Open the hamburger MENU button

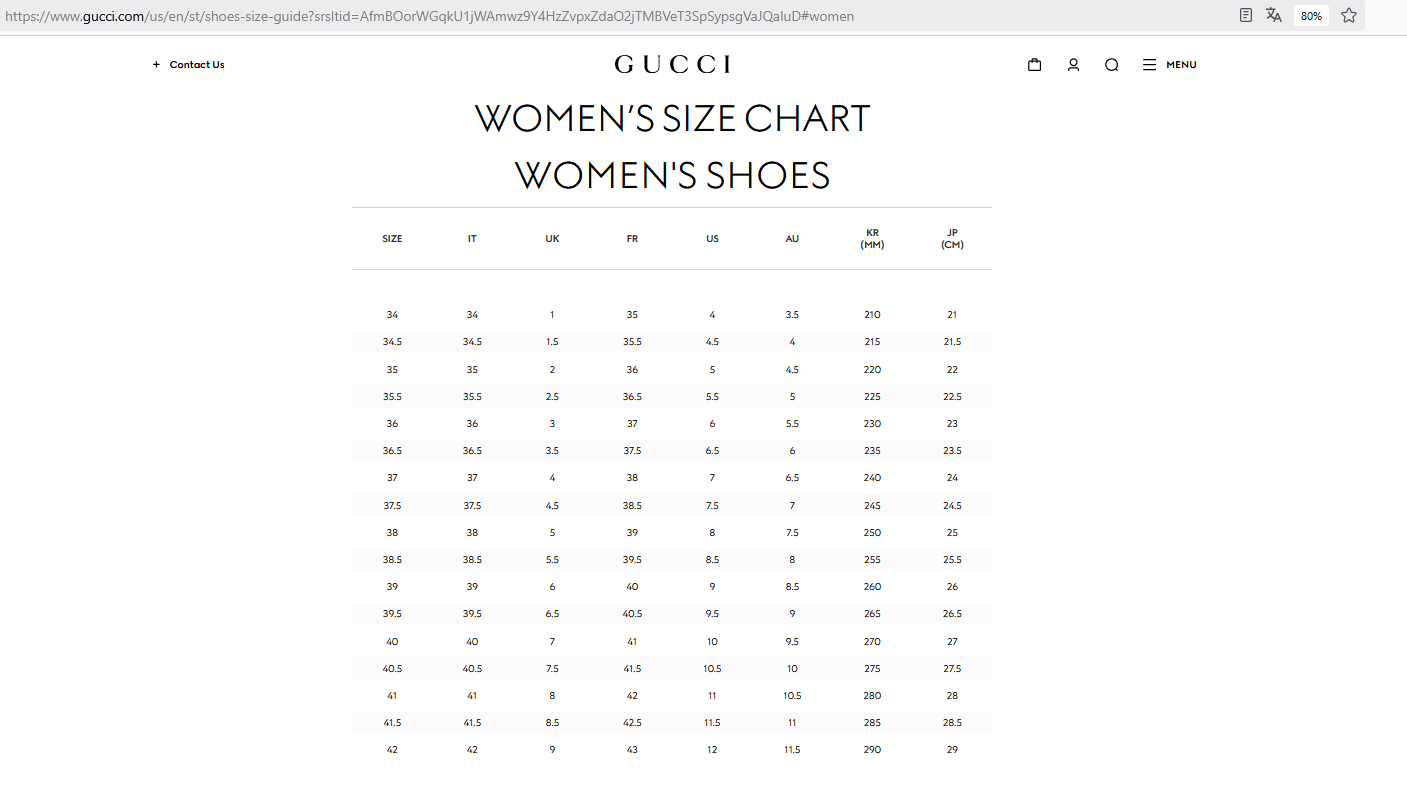coord(1169,65)
